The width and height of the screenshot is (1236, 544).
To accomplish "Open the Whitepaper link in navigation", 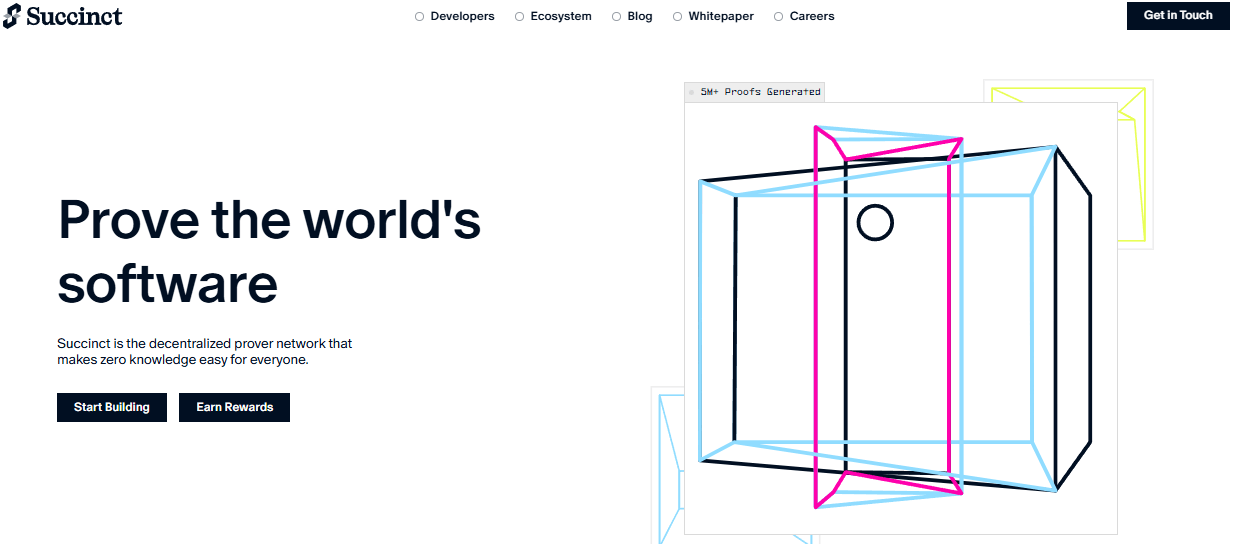I will pyautogui.click(x=713, y=16).
